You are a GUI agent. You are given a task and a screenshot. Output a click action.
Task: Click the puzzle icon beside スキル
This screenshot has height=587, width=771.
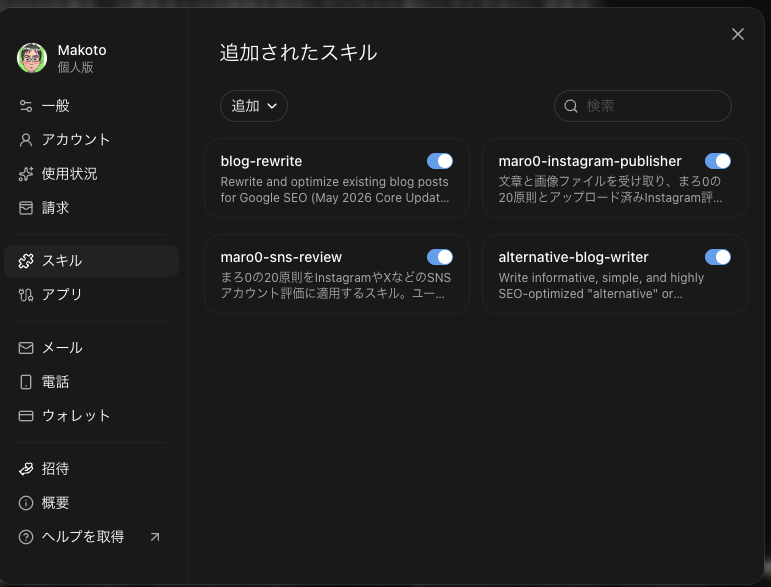[x=26, y=261]
